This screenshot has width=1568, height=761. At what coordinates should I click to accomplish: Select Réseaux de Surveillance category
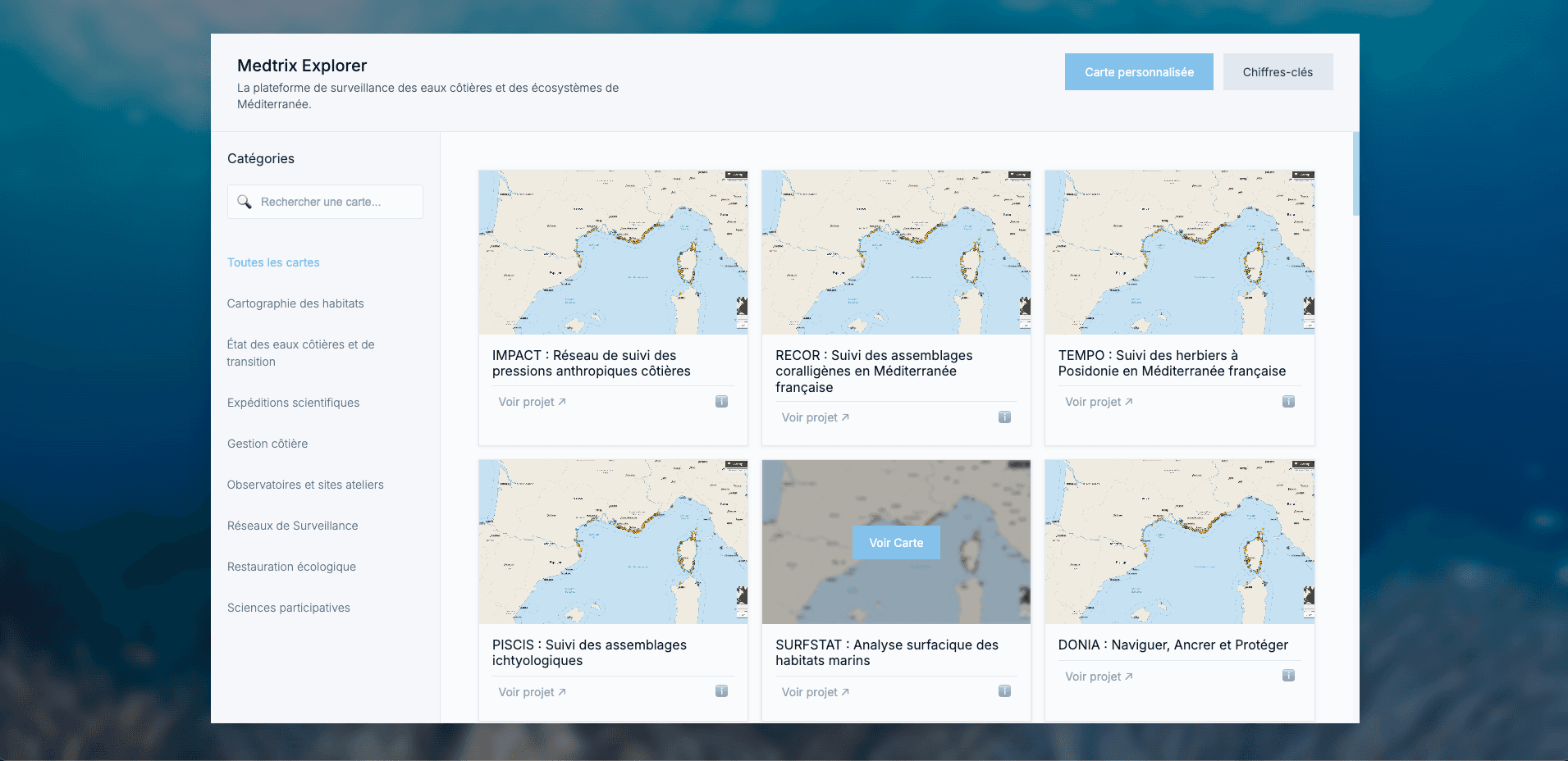[292, 526]
